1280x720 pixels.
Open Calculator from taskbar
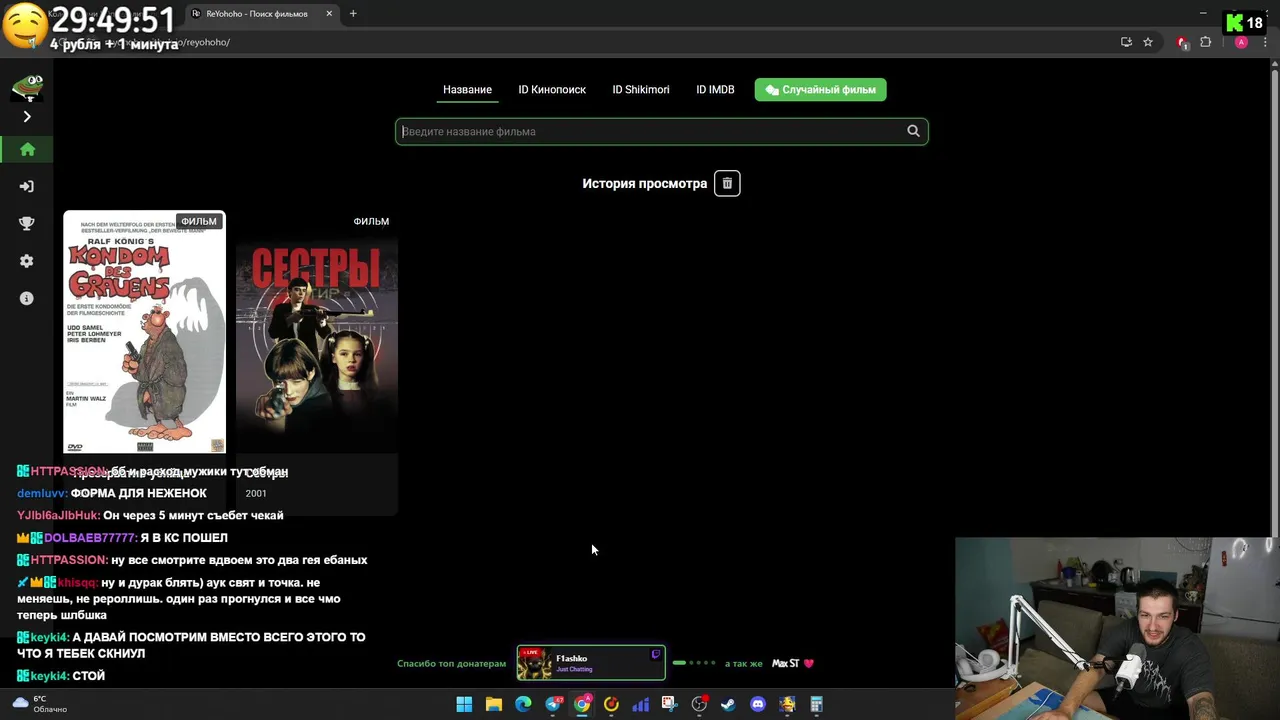[x=816, y=704]
